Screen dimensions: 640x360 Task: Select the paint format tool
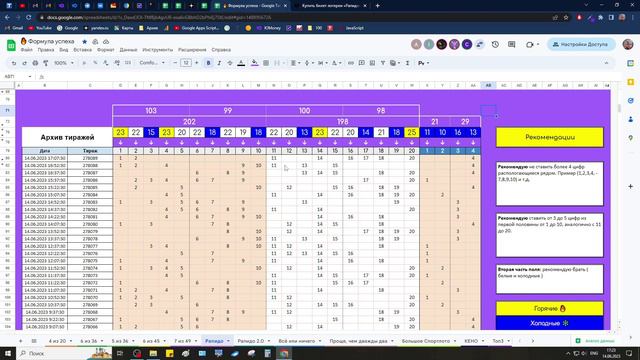[x=46, y=63]
